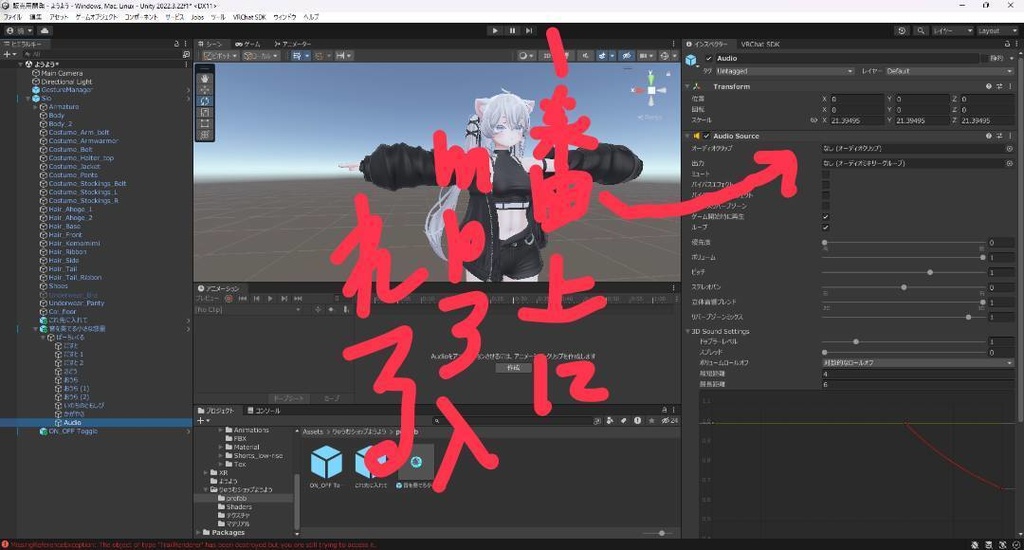Enable the Mute checkbox in Audio Source
1024x550 pixels.
click(x=825, y=174)
